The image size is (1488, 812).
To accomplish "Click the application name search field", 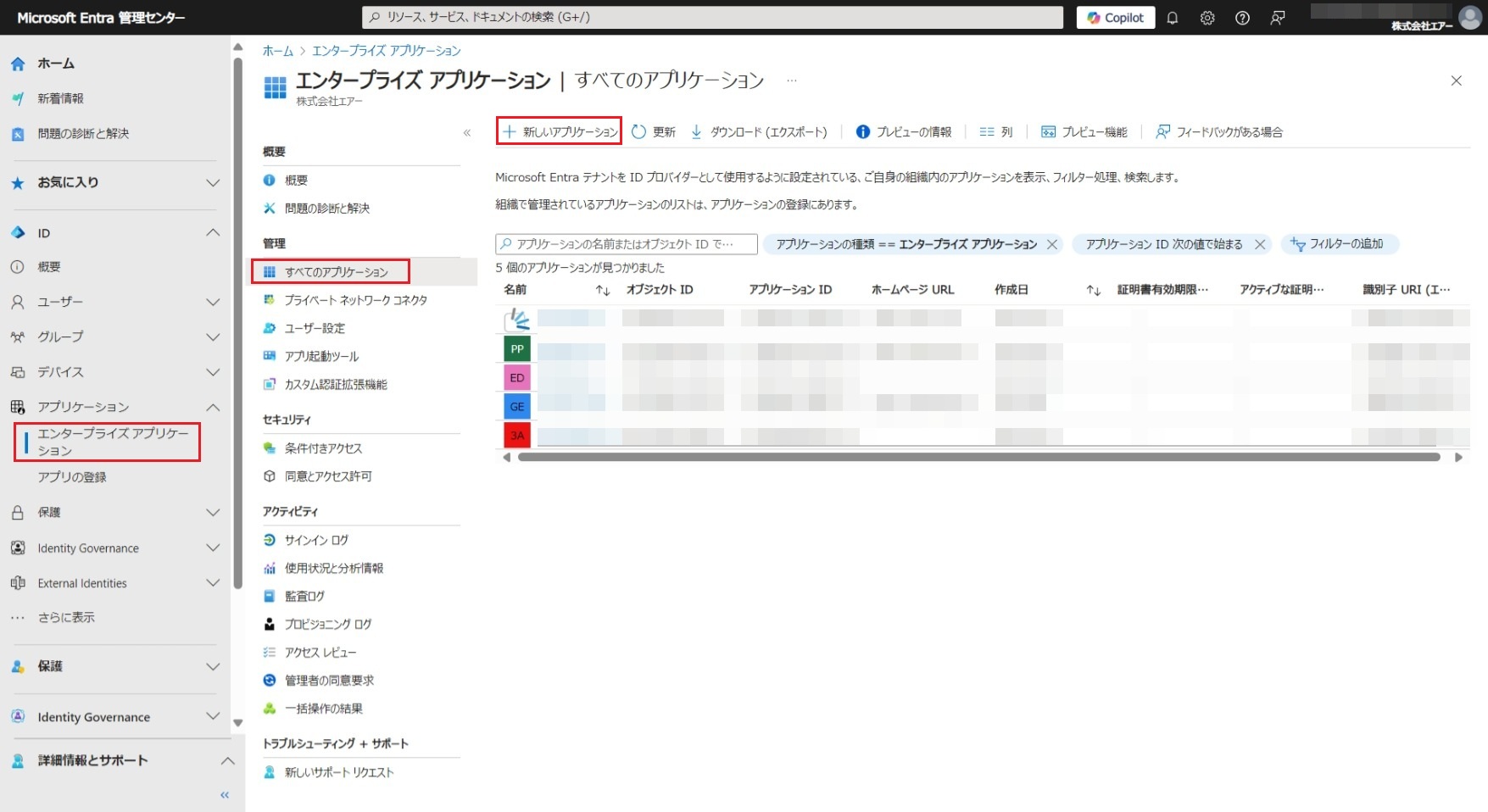I will click(x=626, y=244).
